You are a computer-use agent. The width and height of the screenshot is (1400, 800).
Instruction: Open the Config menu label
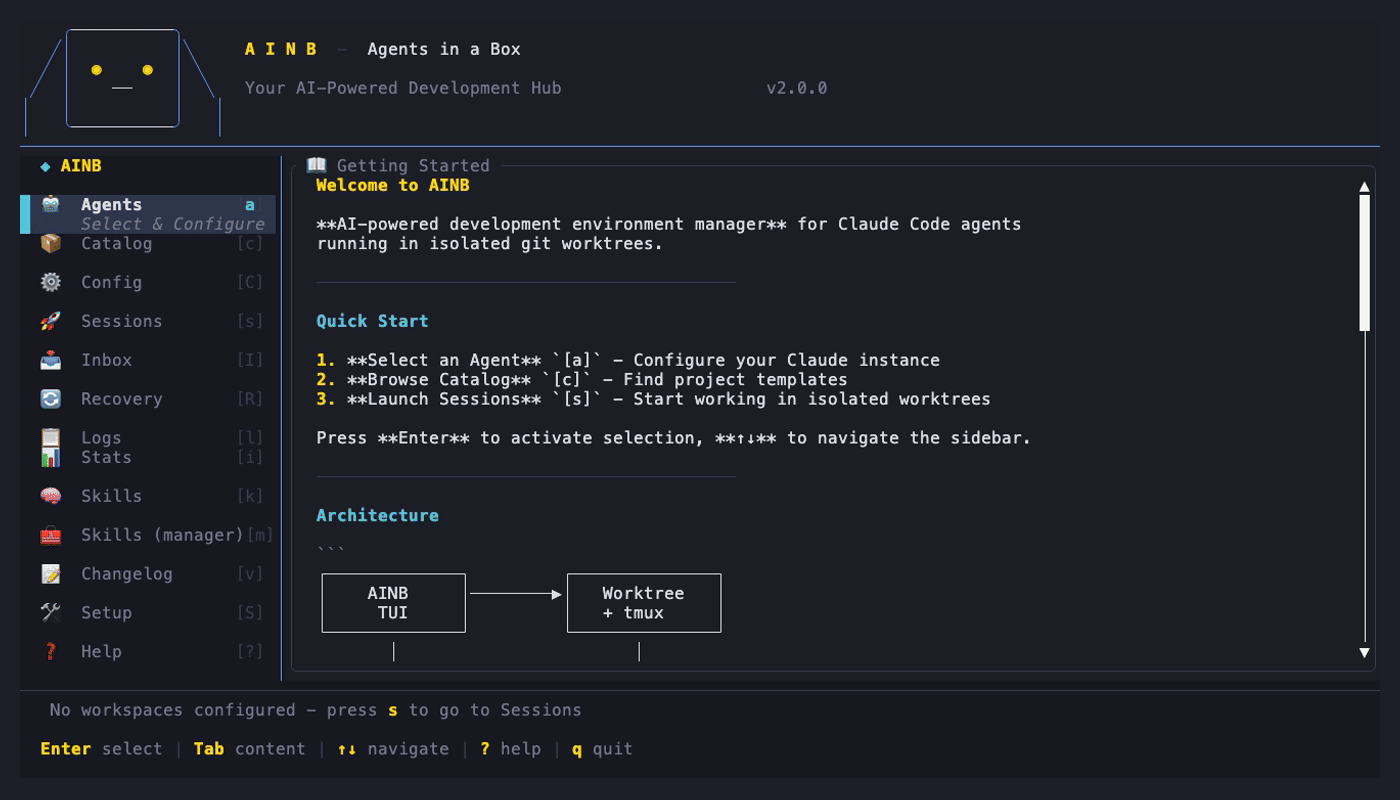(x=112, y=282)
